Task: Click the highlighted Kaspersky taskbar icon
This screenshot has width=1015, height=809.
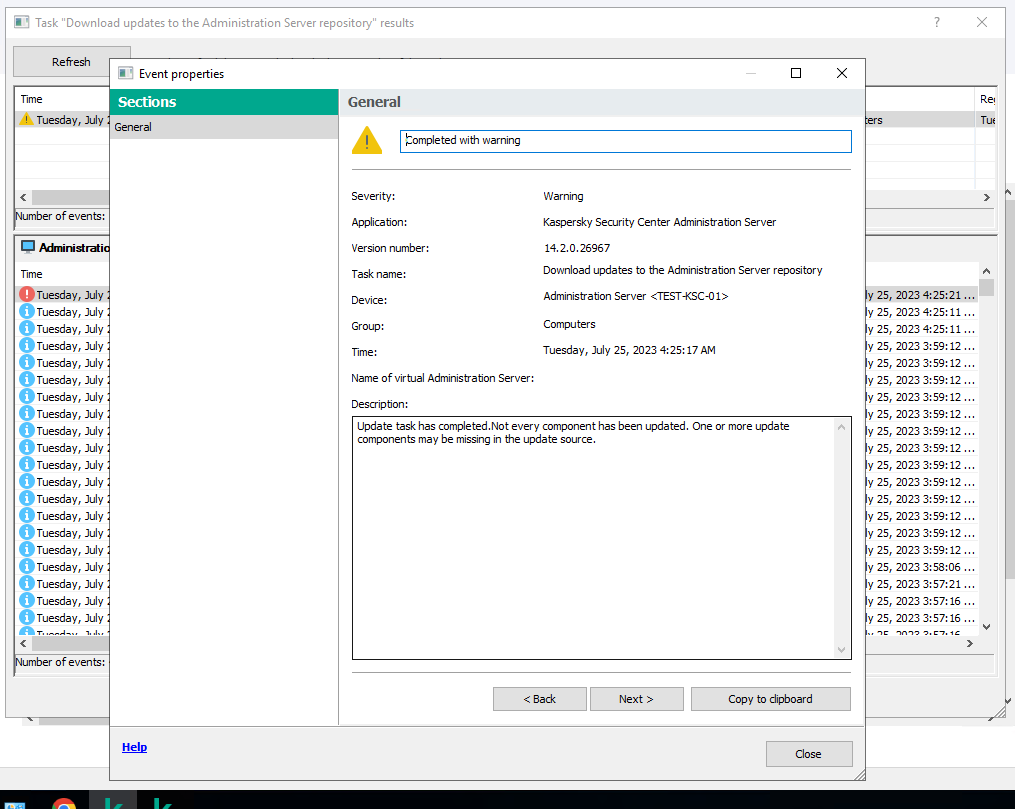Action: tap(113, 801)
